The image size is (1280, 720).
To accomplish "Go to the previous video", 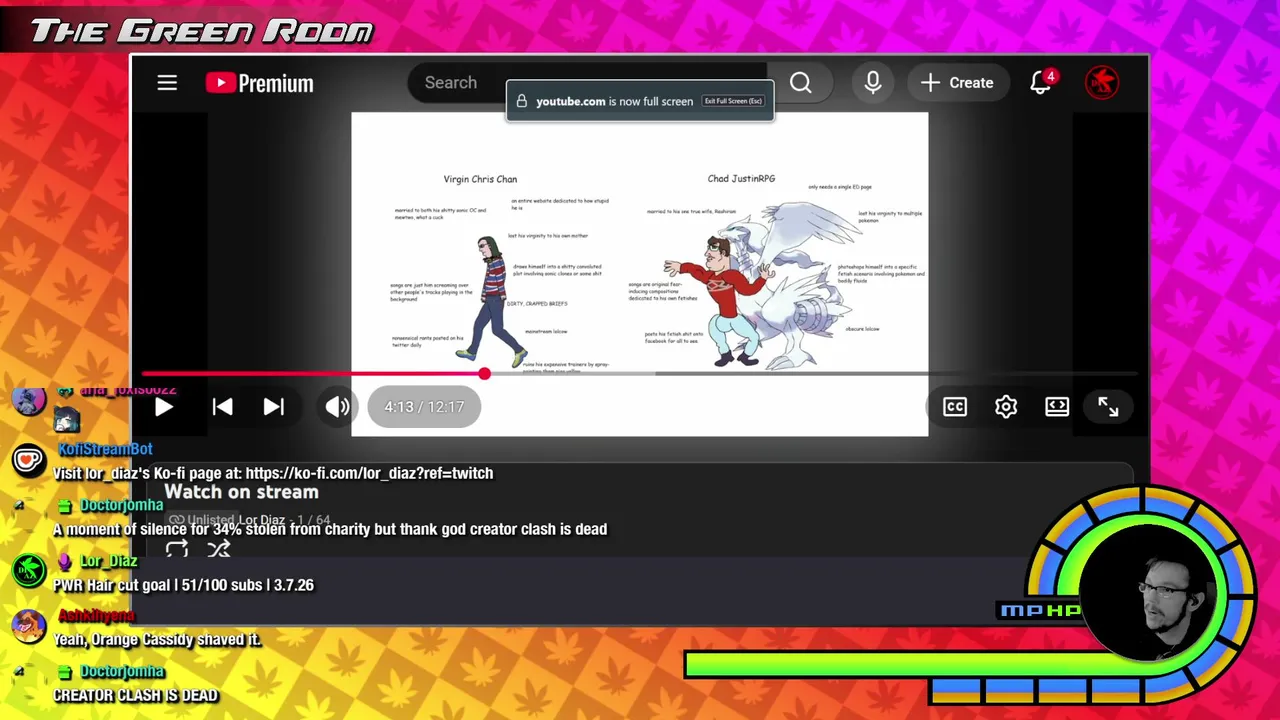I will point(222,407).
